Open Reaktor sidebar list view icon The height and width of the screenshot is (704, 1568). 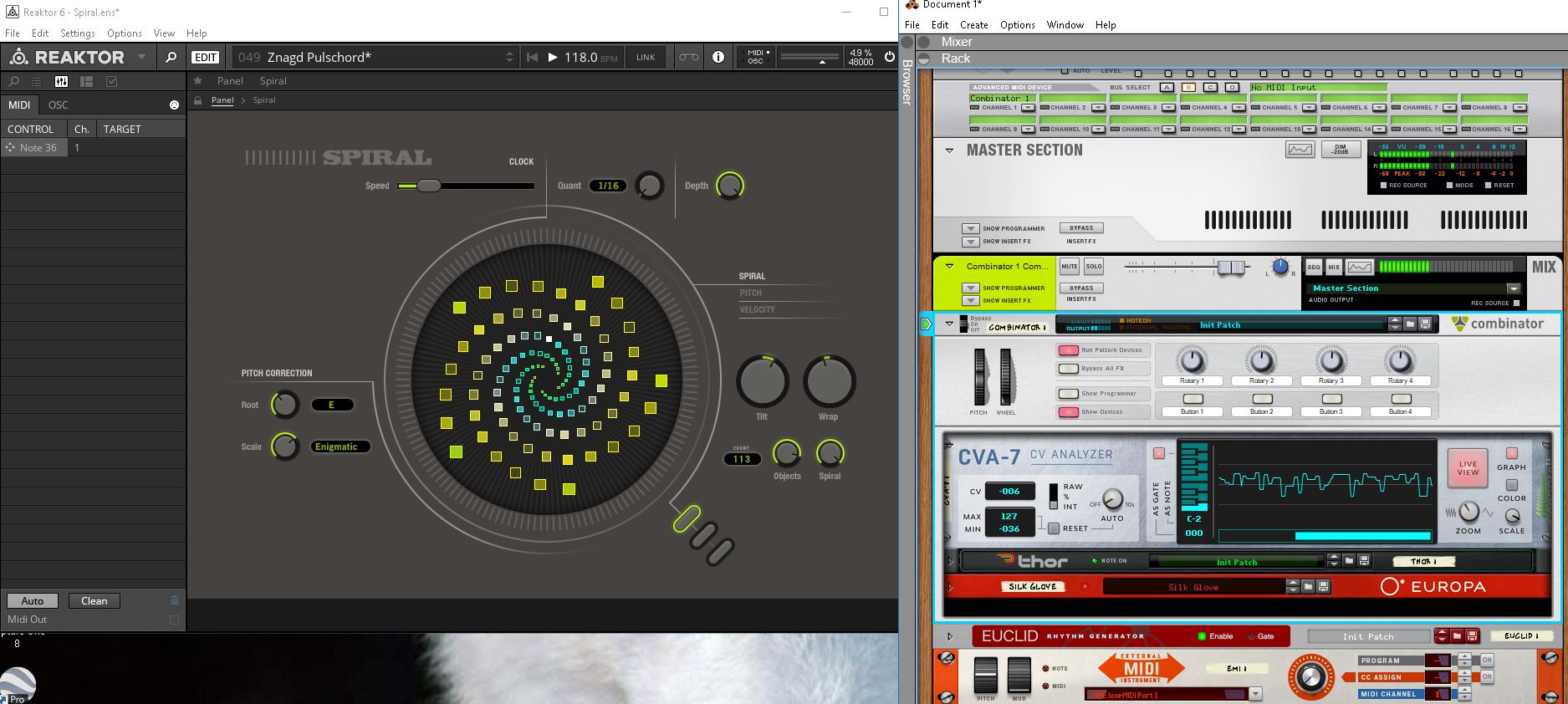[x=37, y=81]
